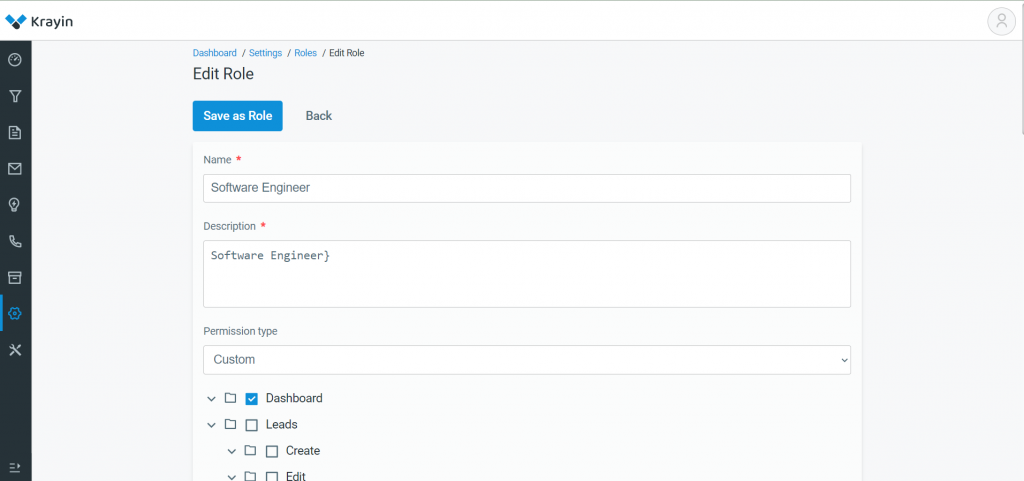Image resolution: width=1024 pixels, height=481 pixels.
Task: Collapse the Create tree chevron
Action: 231,452
